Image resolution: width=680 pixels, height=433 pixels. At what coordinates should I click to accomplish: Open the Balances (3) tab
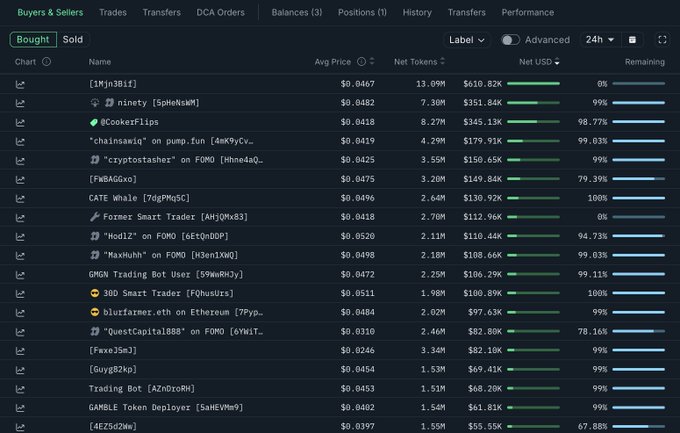click(x=297, y=13)
